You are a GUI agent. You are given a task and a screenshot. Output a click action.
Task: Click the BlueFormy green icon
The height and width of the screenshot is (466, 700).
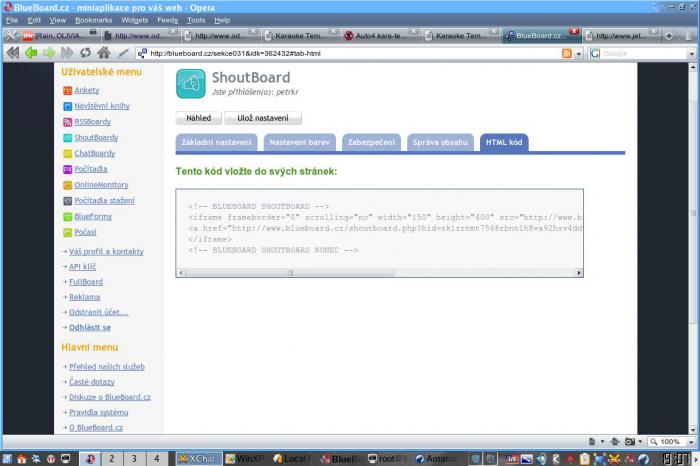click(x=67, y=217)
